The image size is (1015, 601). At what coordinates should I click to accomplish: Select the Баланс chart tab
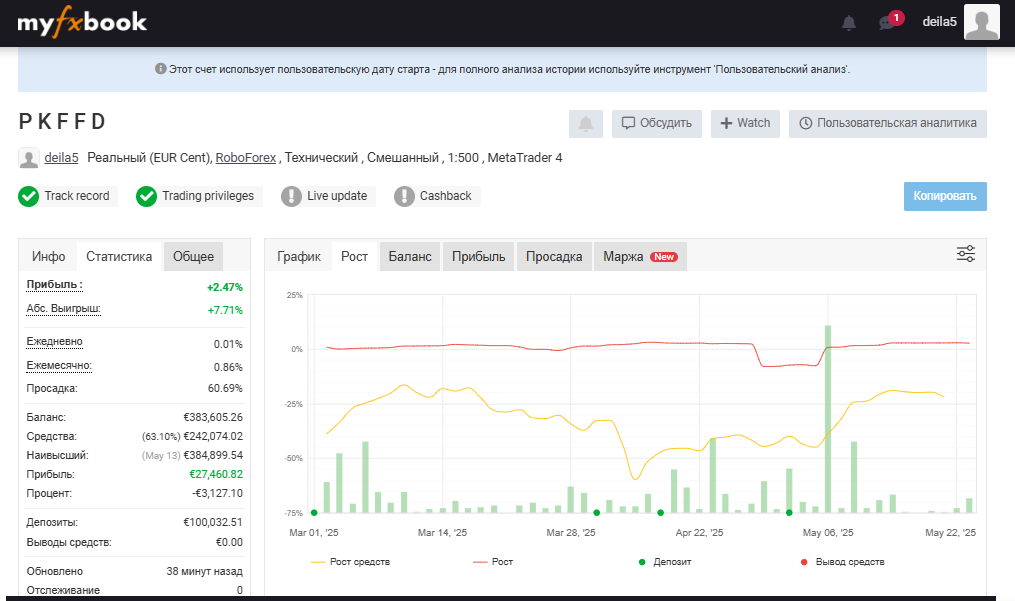[410, 256]
